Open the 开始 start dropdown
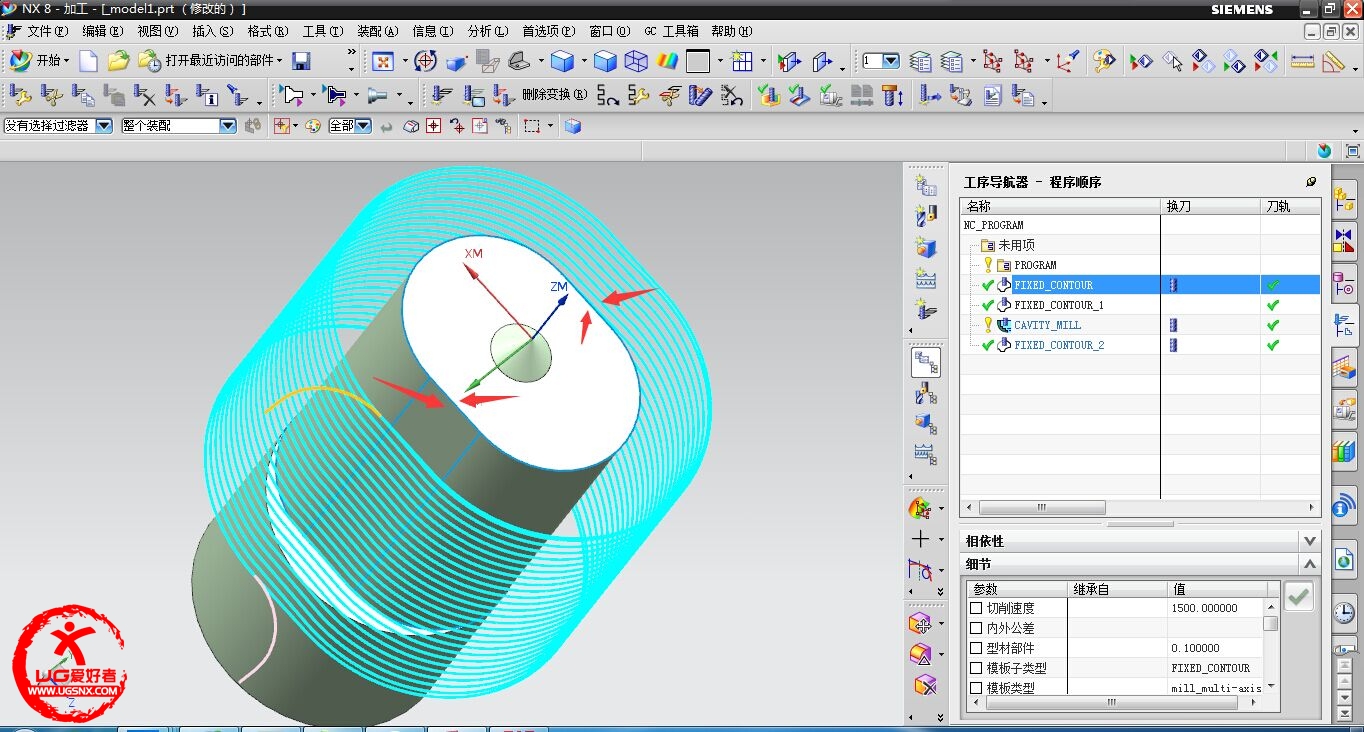This screenshot has width=1364, height=732. tap(40, 61)
